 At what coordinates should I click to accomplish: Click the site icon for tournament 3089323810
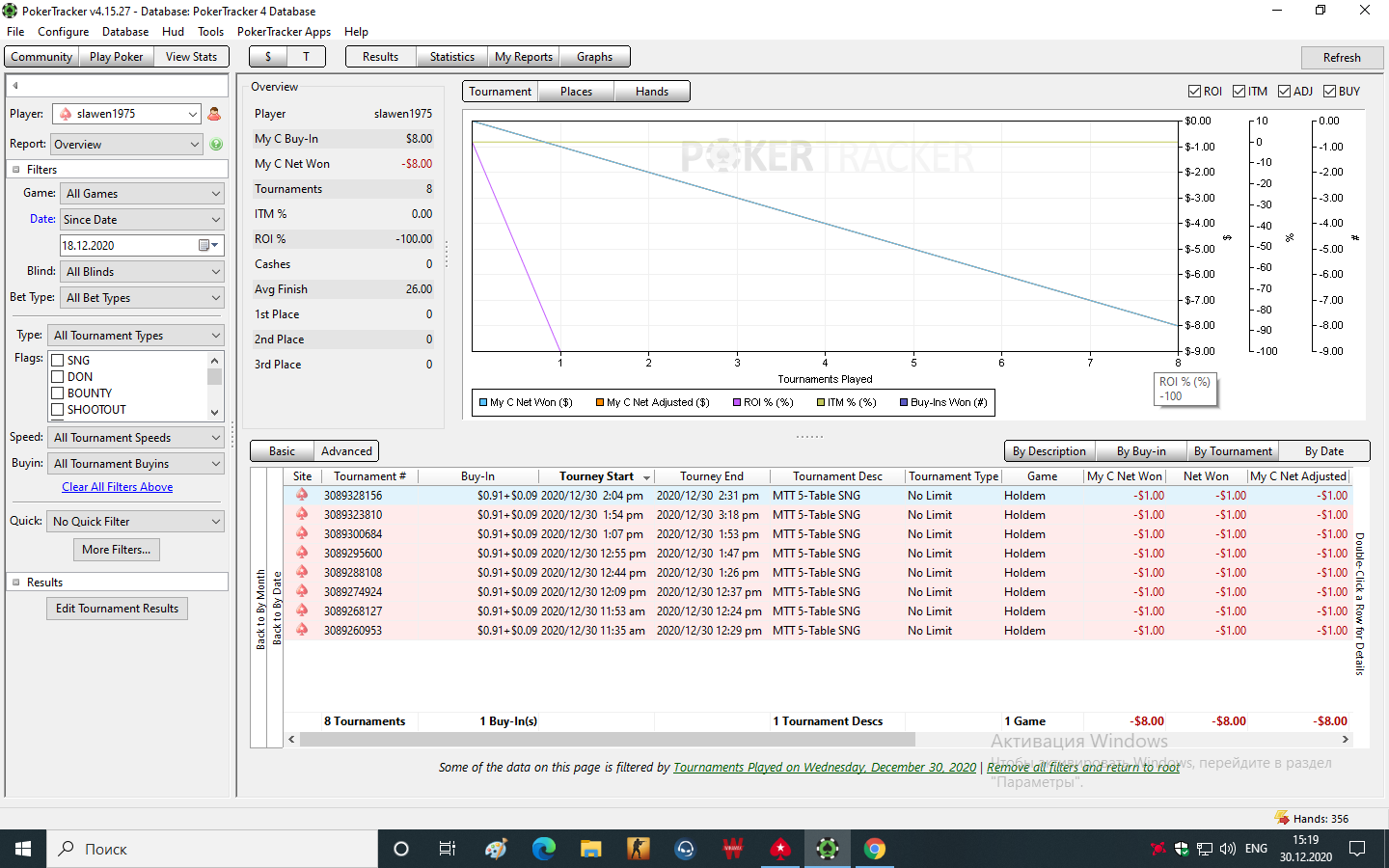tap(302, 514)
